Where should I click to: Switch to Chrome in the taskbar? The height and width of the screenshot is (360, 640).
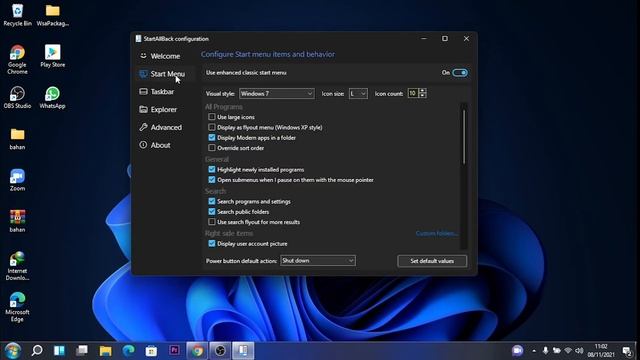pyautogui.click(x=198, y=351)
